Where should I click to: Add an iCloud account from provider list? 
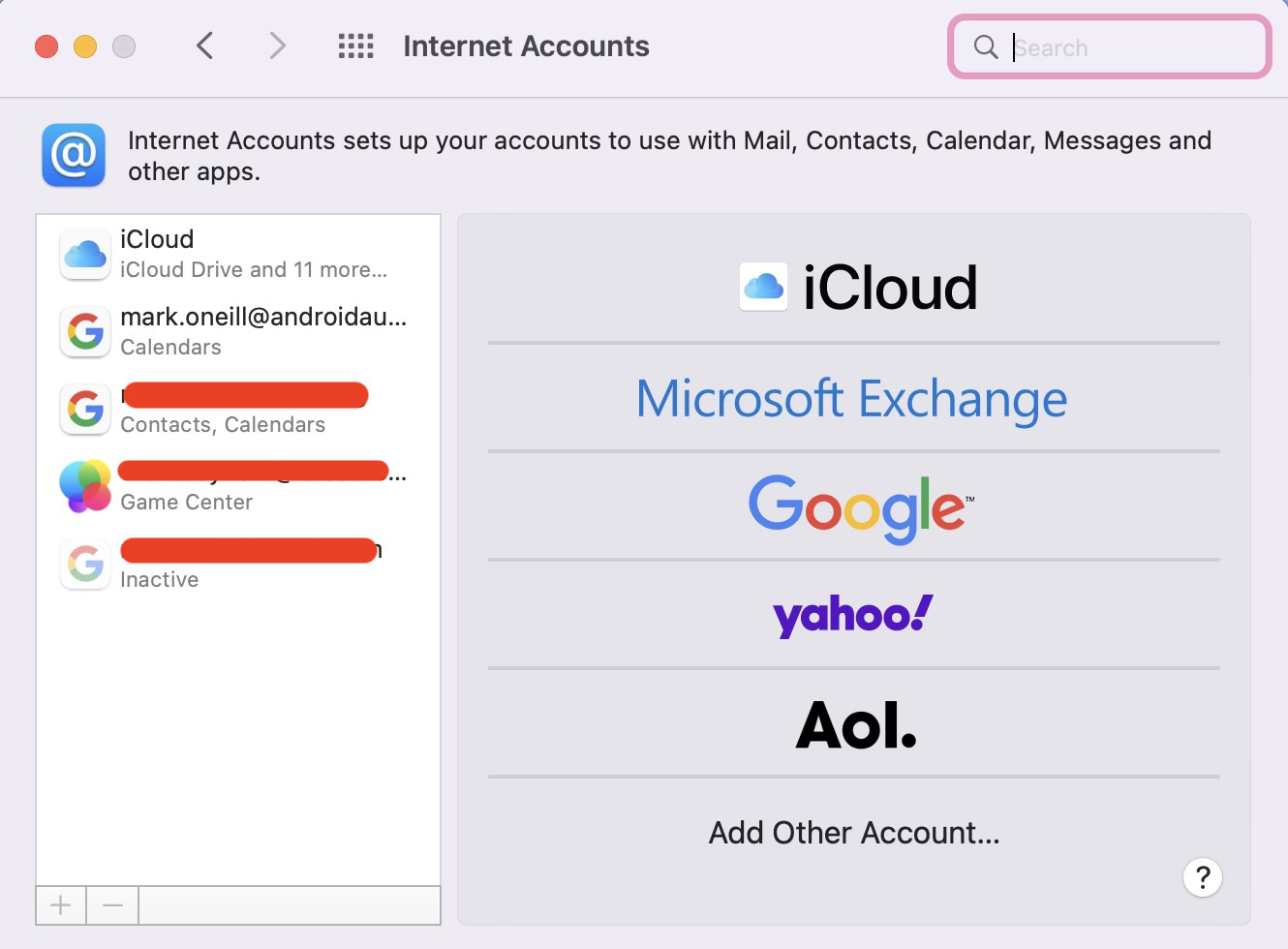[x=857, y=288]
